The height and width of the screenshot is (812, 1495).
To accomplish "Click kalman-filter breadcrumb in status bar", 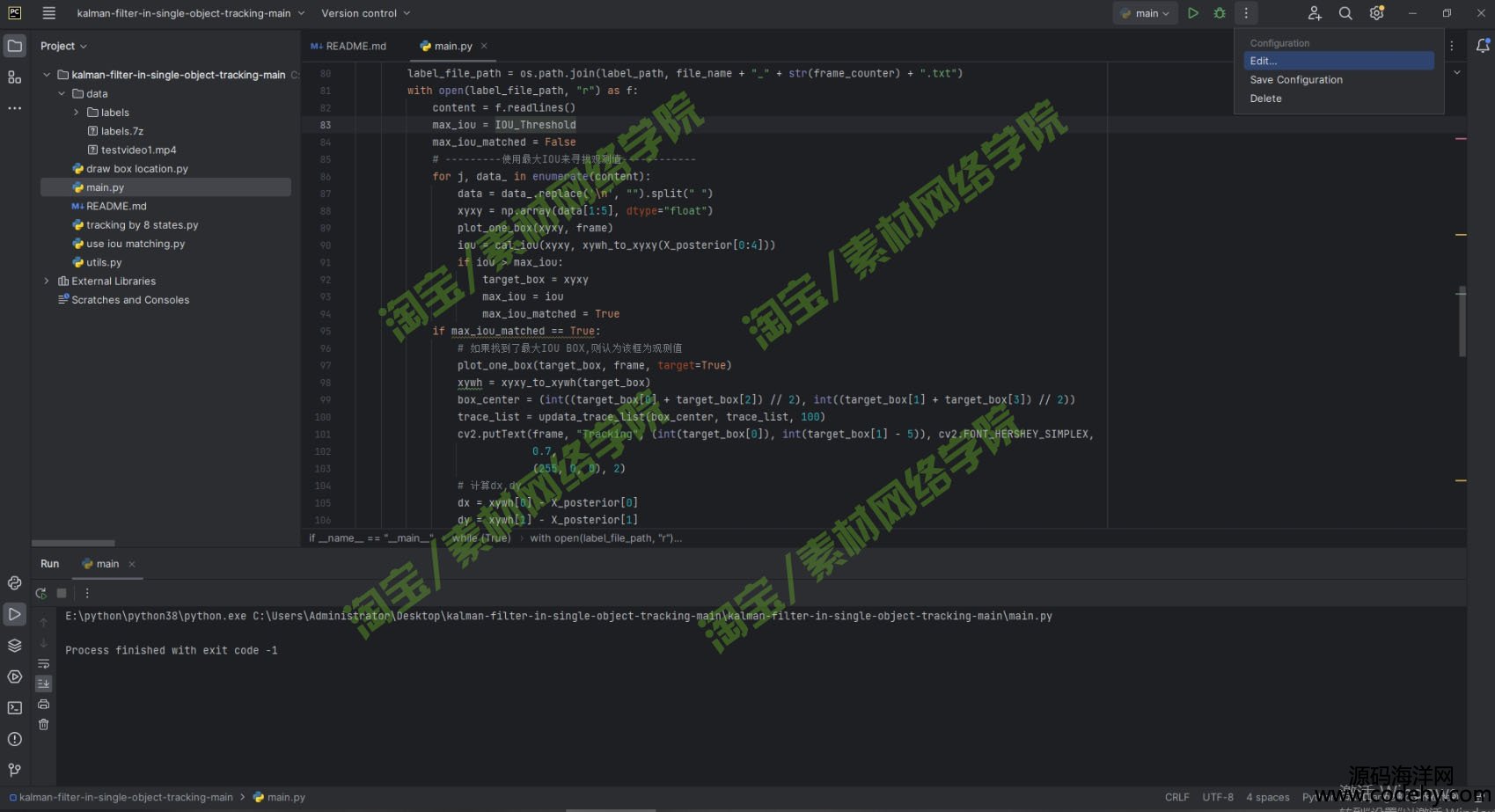I will [126, 797].
